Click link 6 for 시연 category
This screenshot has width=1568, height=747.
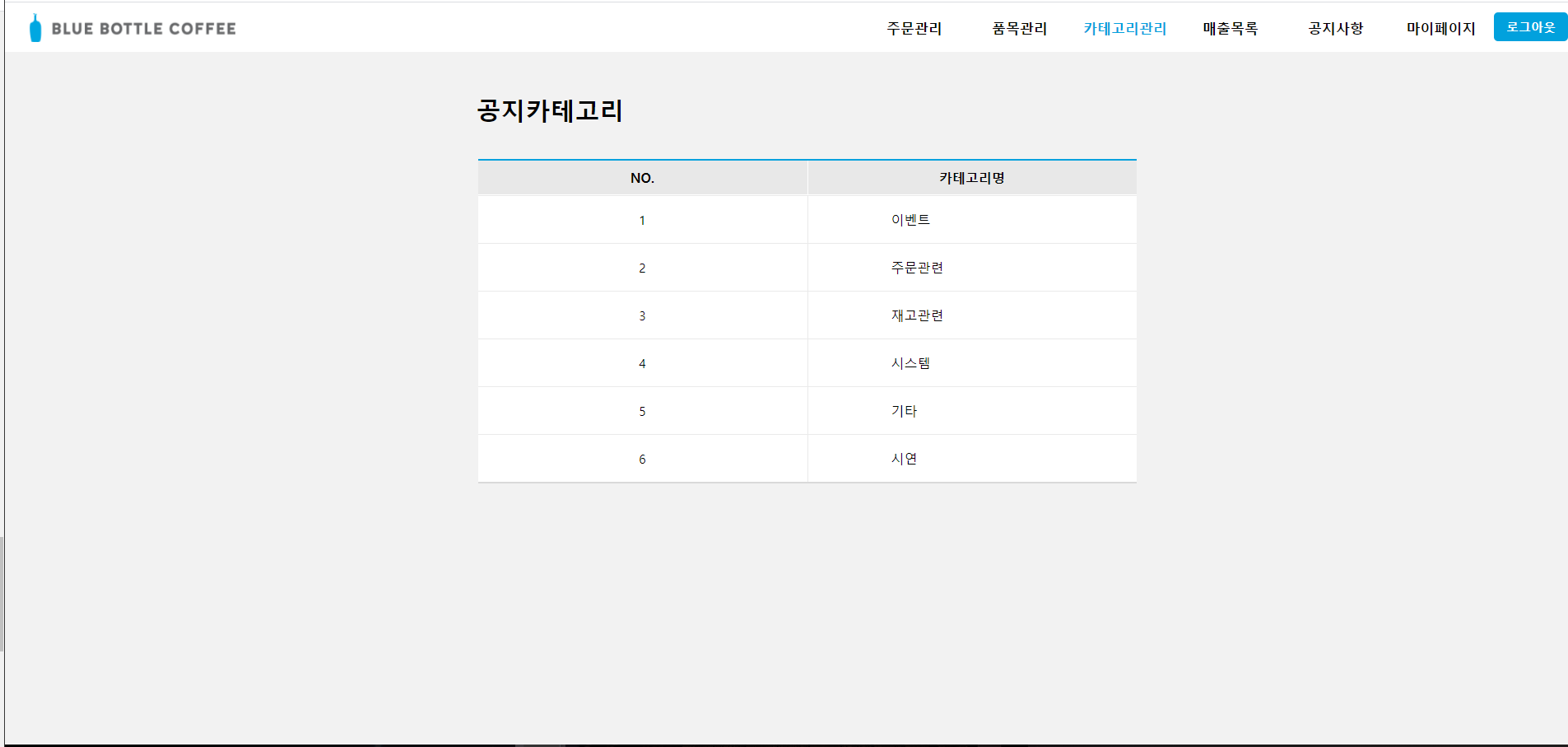click(642, 458)
